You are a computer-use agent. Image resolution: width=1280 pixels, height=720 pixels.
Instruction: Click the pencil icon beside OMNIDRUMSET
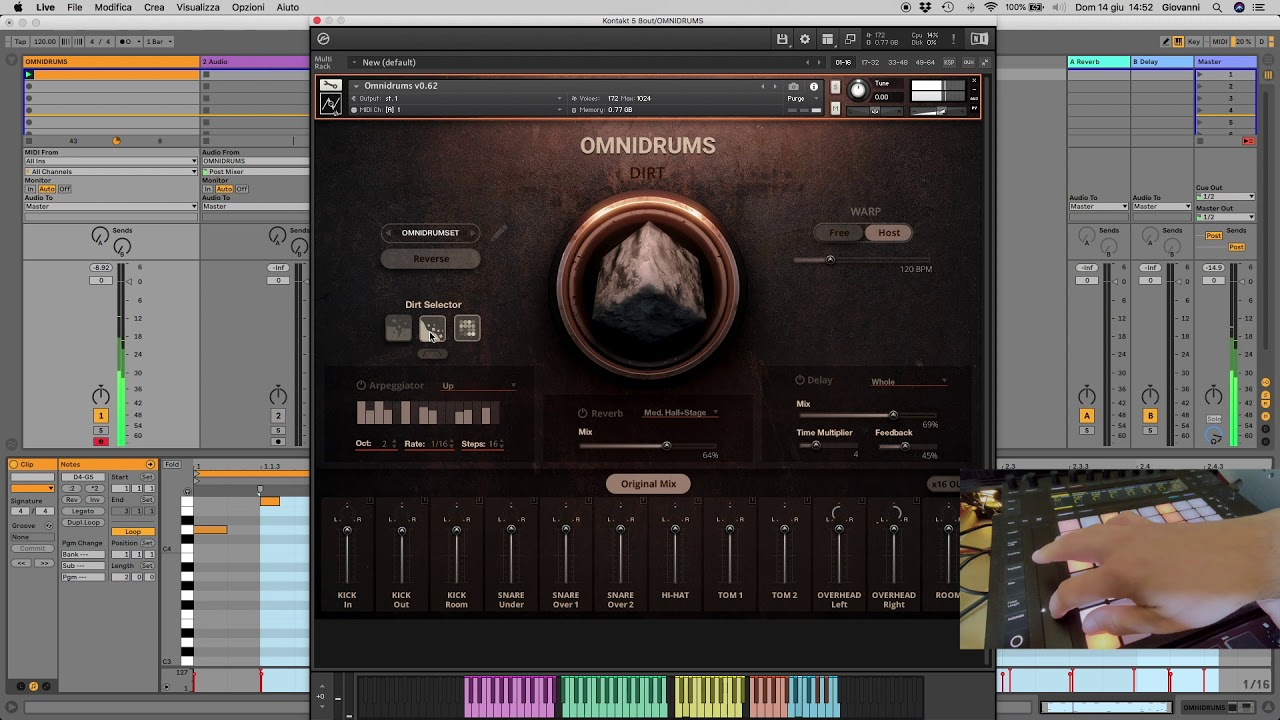coord(499,232)
